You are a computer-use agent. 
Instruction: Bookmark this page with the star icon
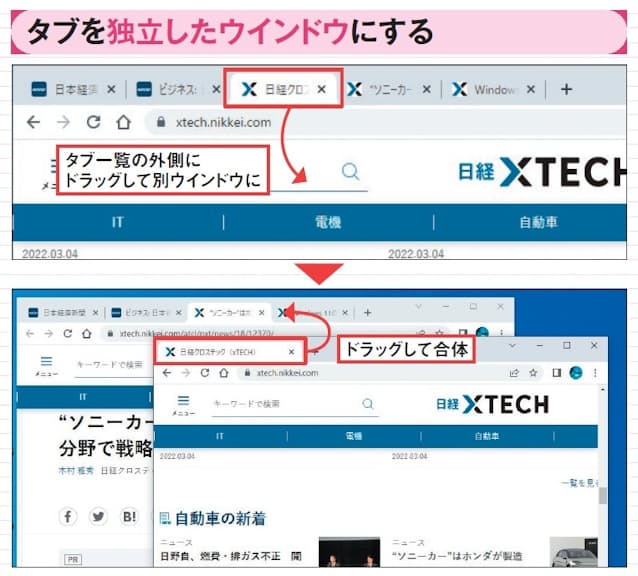click(533, 373)
